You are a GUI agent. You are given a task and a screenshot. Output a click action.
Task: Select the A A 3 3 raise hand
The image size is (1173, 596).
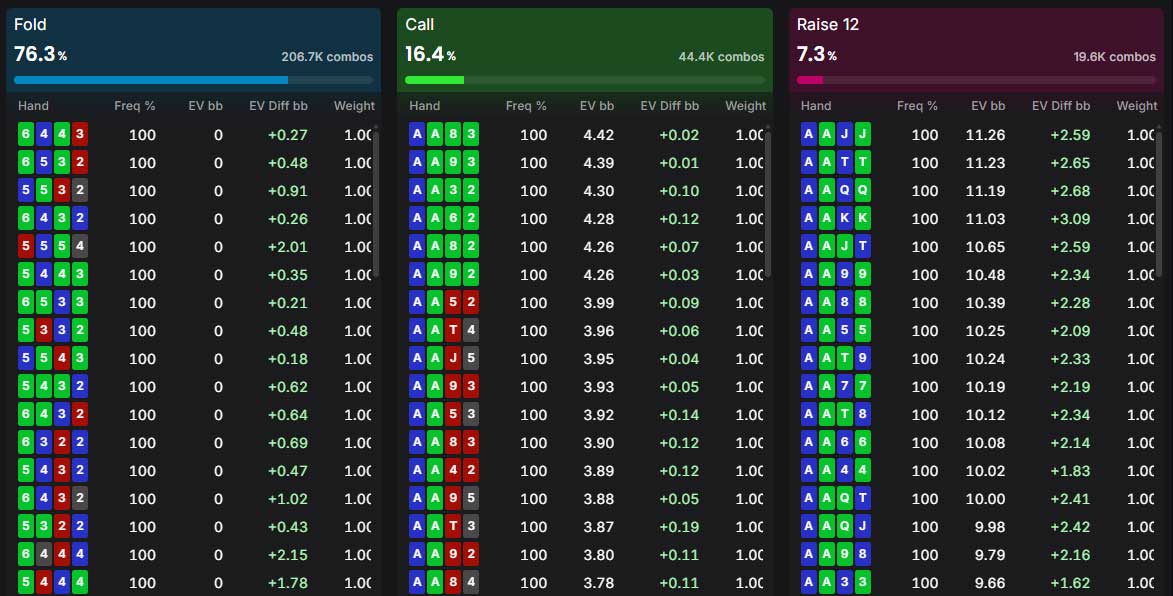click(836, 583)
